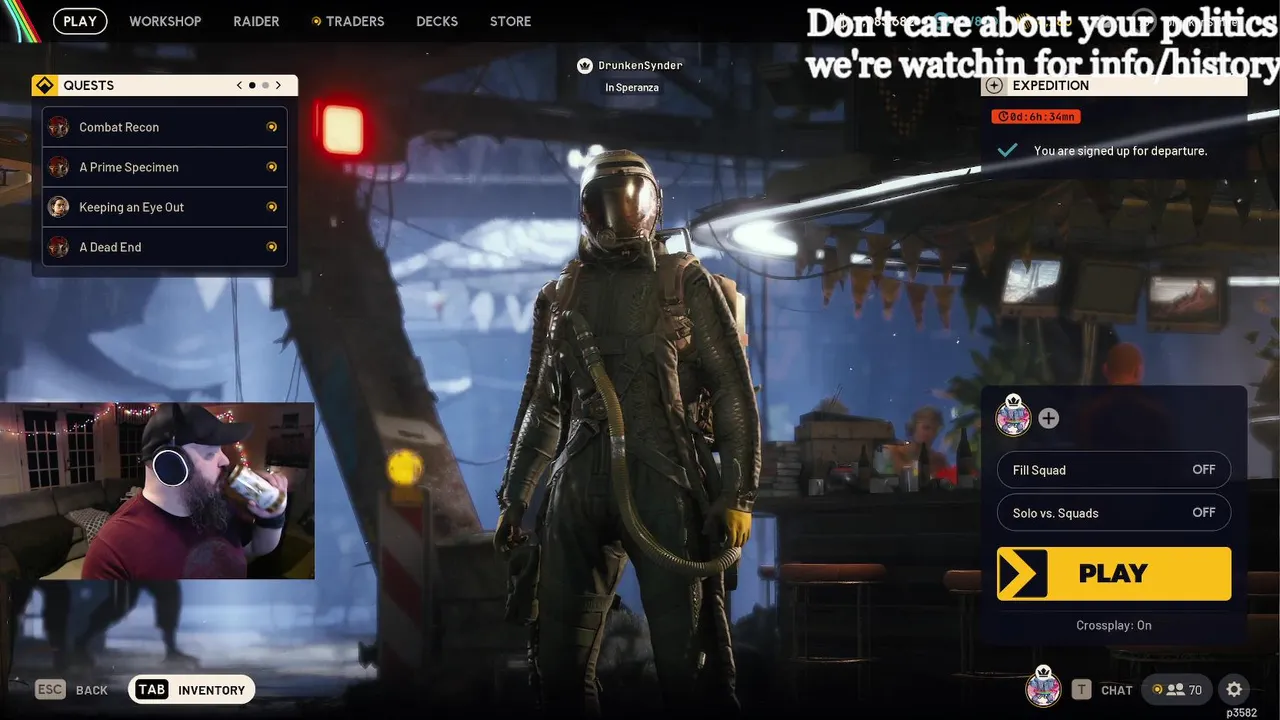
Task: Click the Crossplay: On label
Action: click(1114, 625)
